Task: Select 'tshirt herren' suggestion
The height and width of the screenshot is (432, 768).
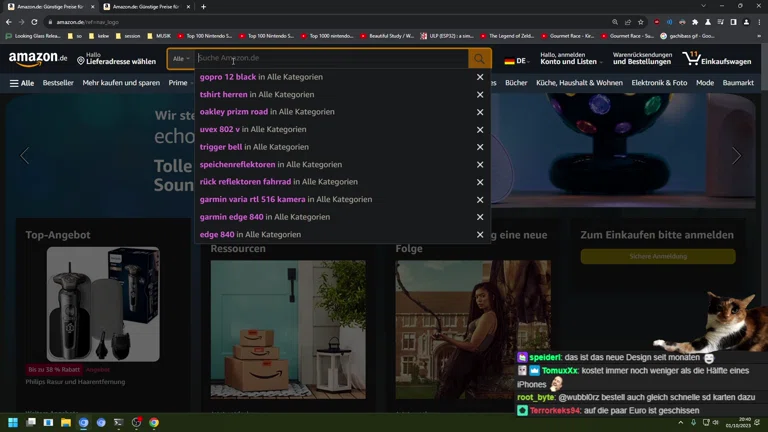Action: 257,95
